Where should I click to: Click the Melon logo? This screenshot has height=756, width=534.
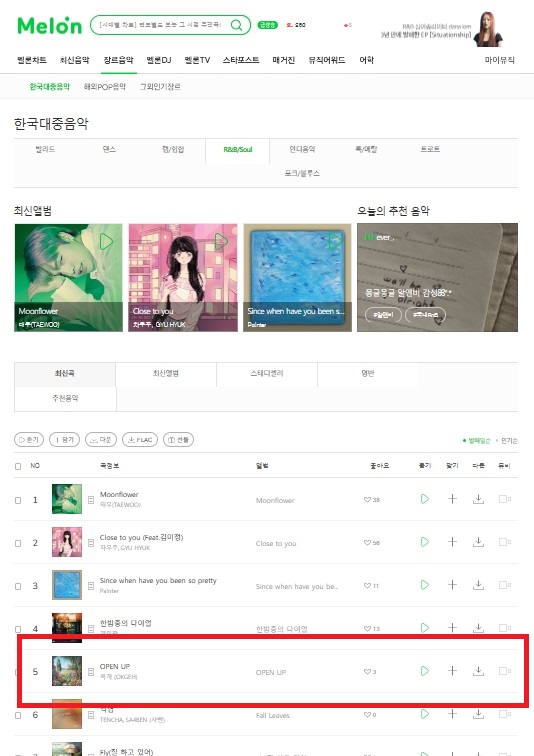coord(50,26)
